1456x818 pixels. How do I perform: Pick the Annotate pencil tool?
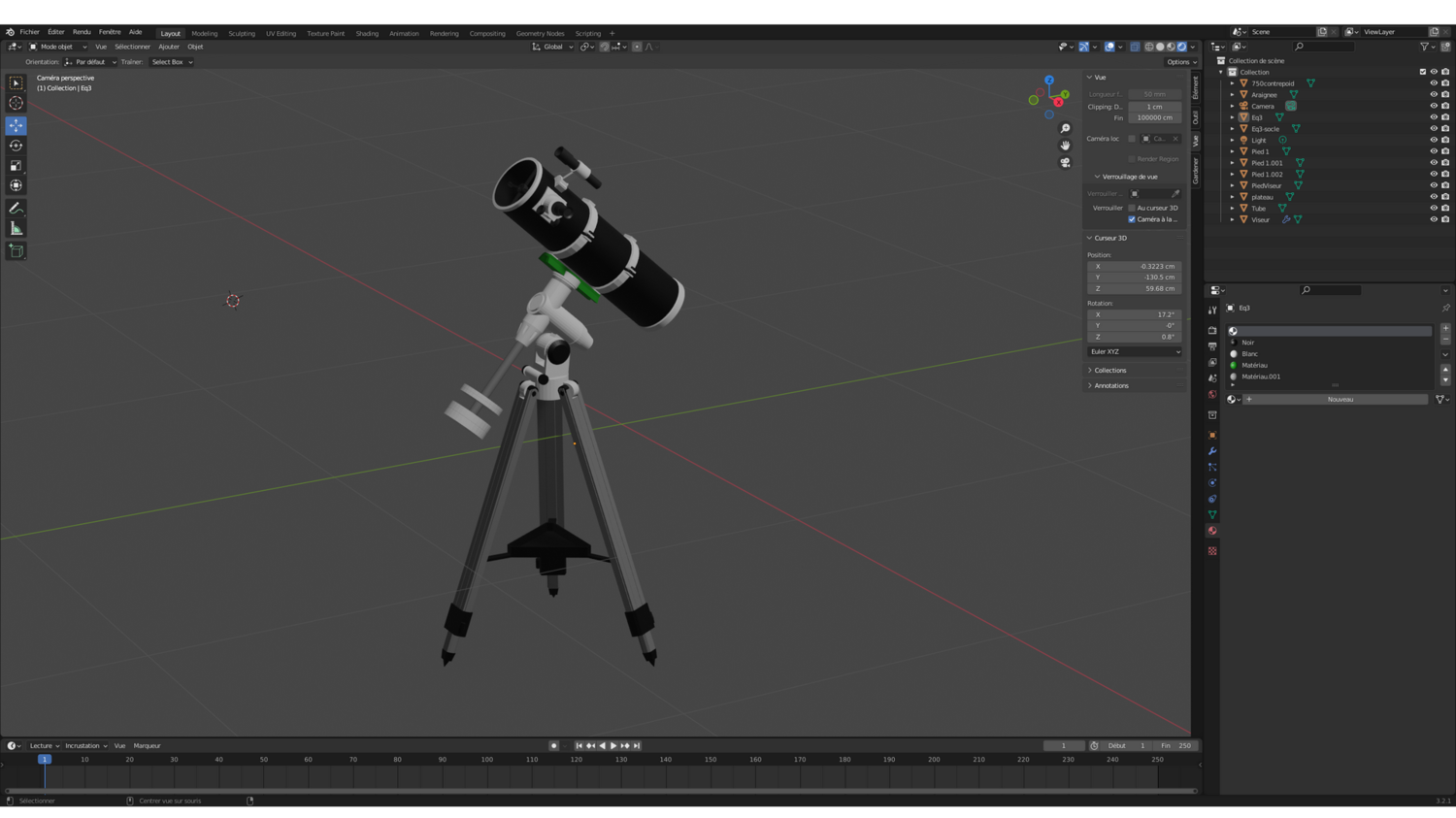click(16, 209)
